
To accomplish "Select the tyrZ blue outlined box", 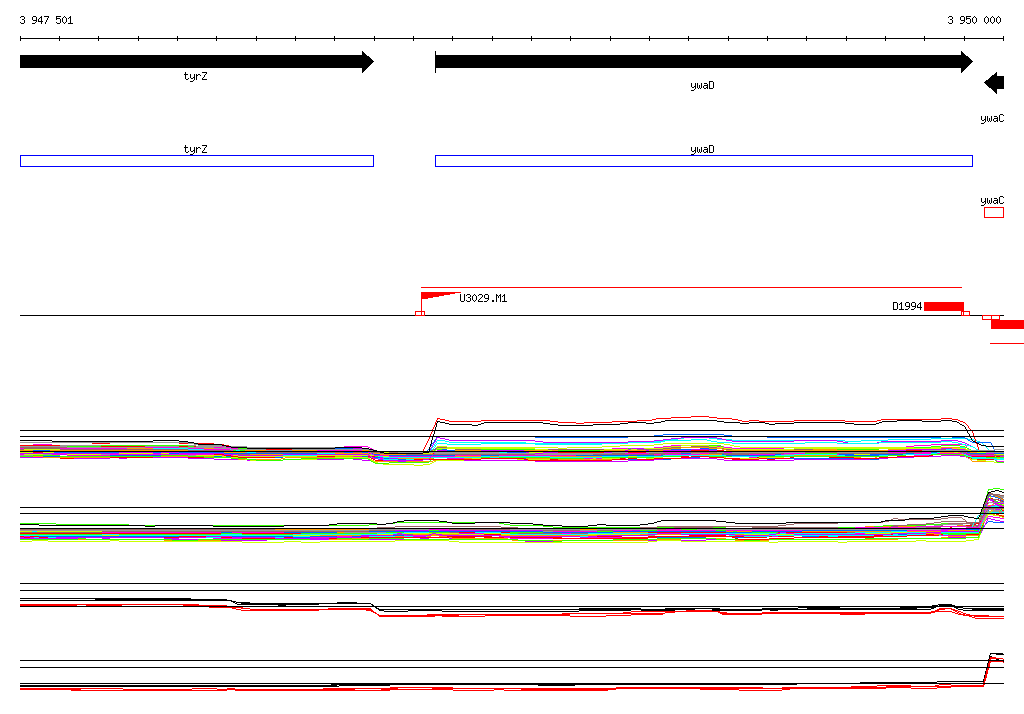I will tap(197, 161).
